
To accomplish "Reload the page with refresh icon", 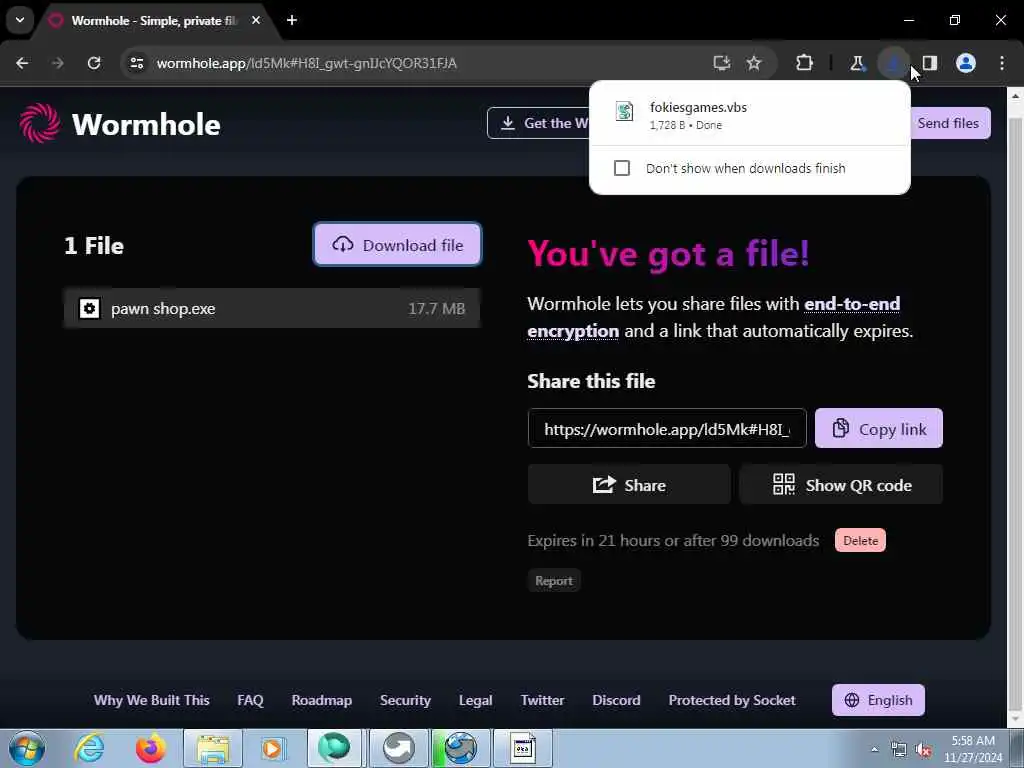I will pos(94,63).
